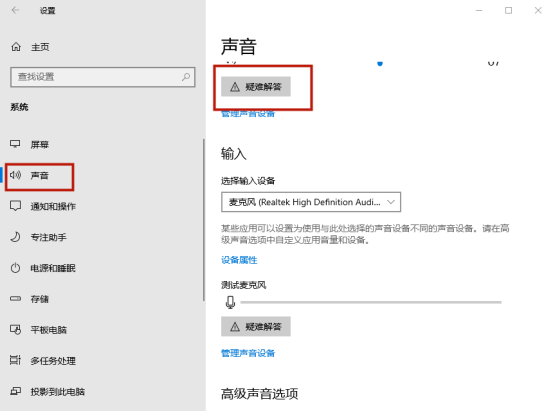
Task: Expand the 麦克风 input device dropdown
Action: (311, 202)
